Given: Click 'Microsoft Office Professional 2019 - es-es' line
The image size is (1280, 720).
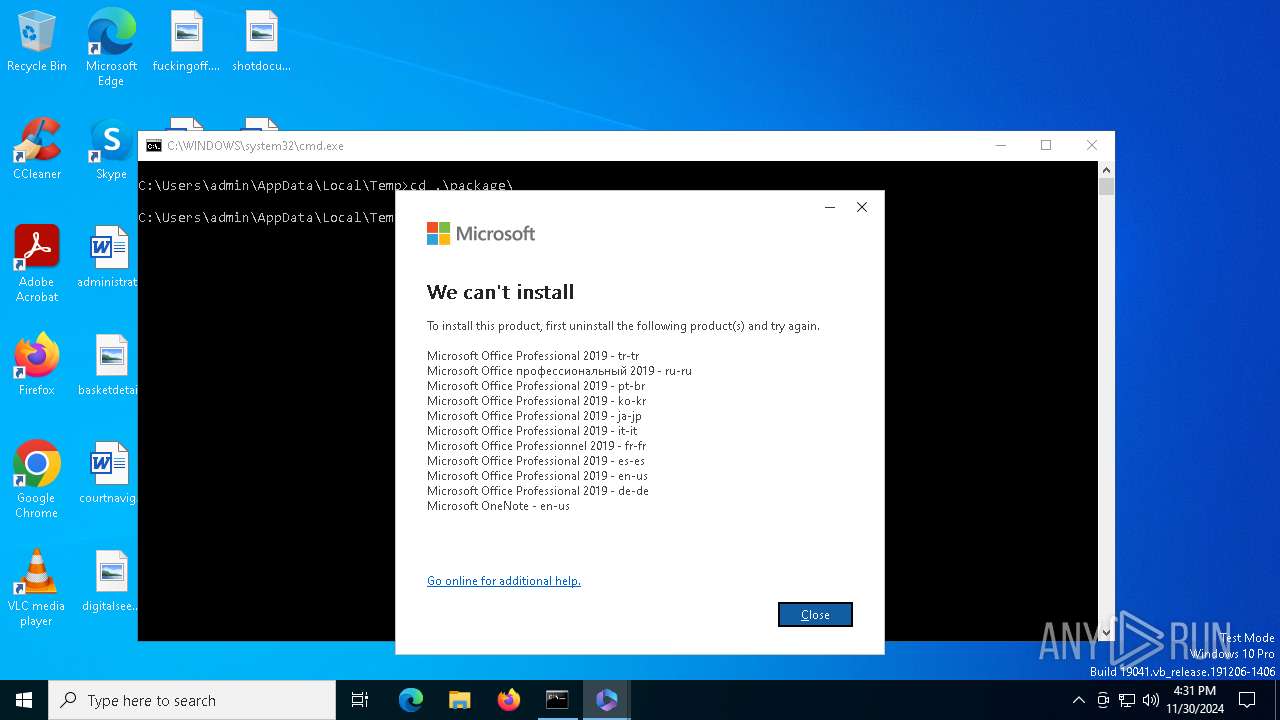Looking at the screenshot, I should [x=536, y=461].
